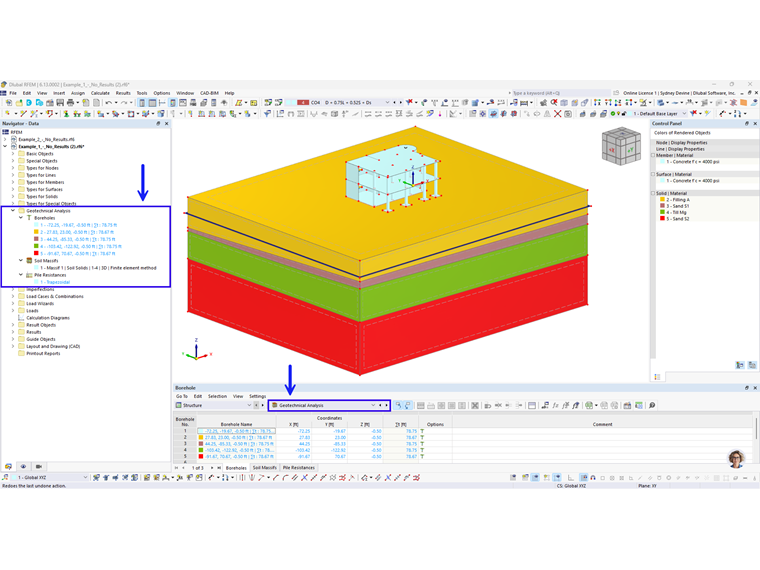
Task: Expand the Load Cases & Combinations node
Action: [13, 297]
